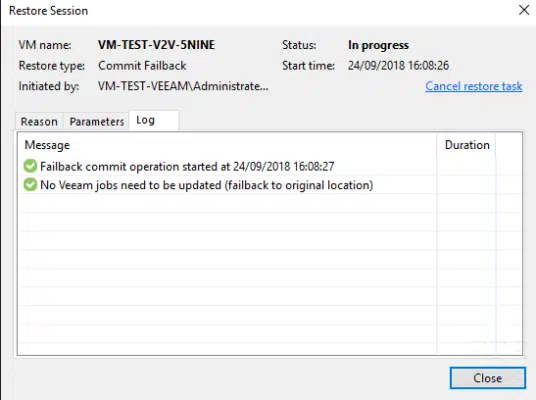
Task: Click the green success icon for Veeam jobs message
Action: (x=30, y=185)
